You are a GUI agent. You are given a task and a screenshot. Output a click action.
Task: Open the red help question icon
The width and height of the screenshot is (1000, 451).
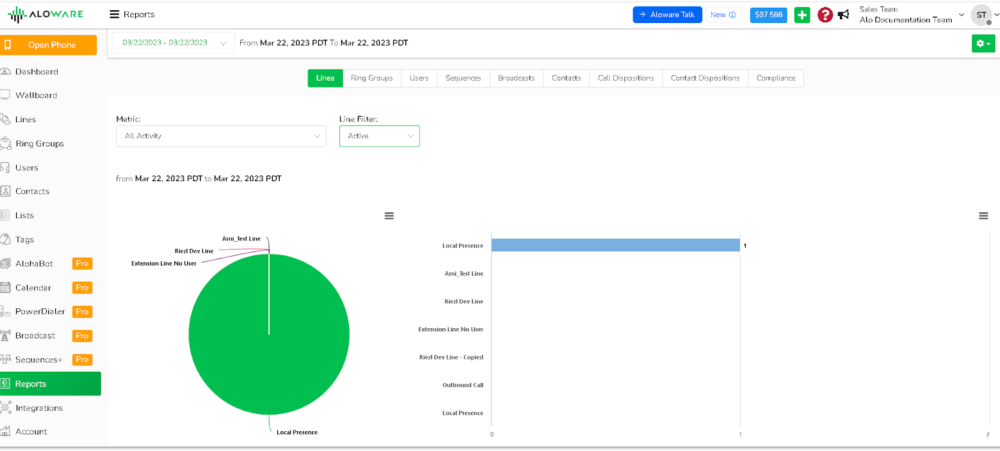[825, 15]
